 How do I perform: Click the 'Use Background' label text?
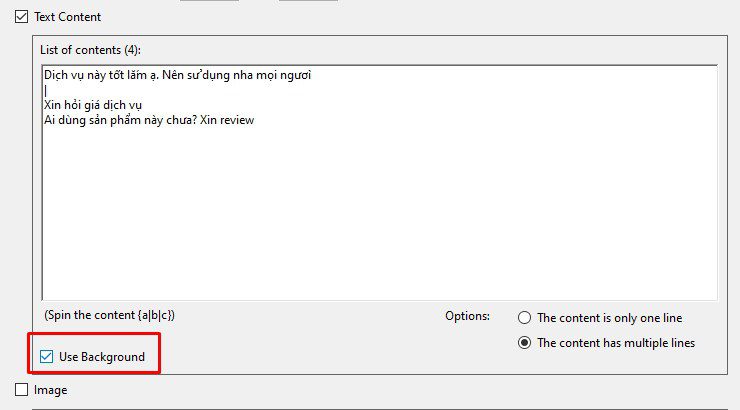coord(102,357)
